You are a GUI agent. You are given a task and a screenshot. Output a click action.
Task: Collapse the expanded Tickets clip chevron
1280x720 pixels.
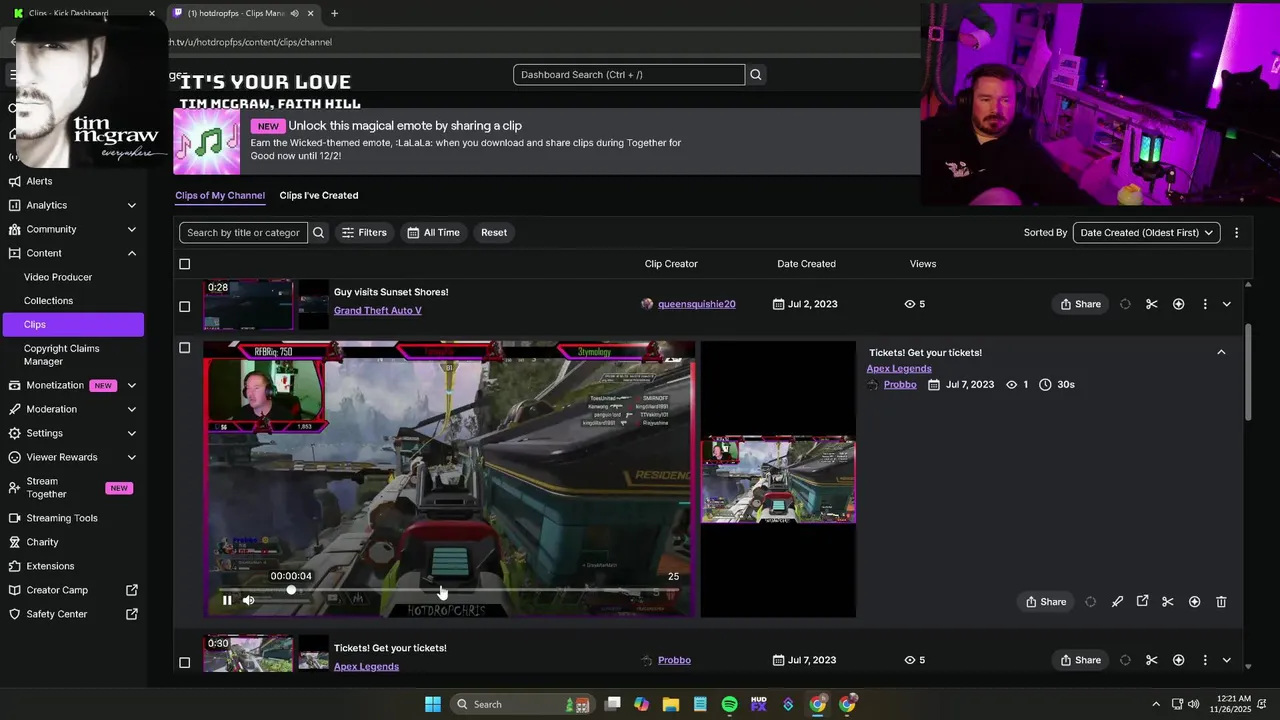(x=1221, y=352)
